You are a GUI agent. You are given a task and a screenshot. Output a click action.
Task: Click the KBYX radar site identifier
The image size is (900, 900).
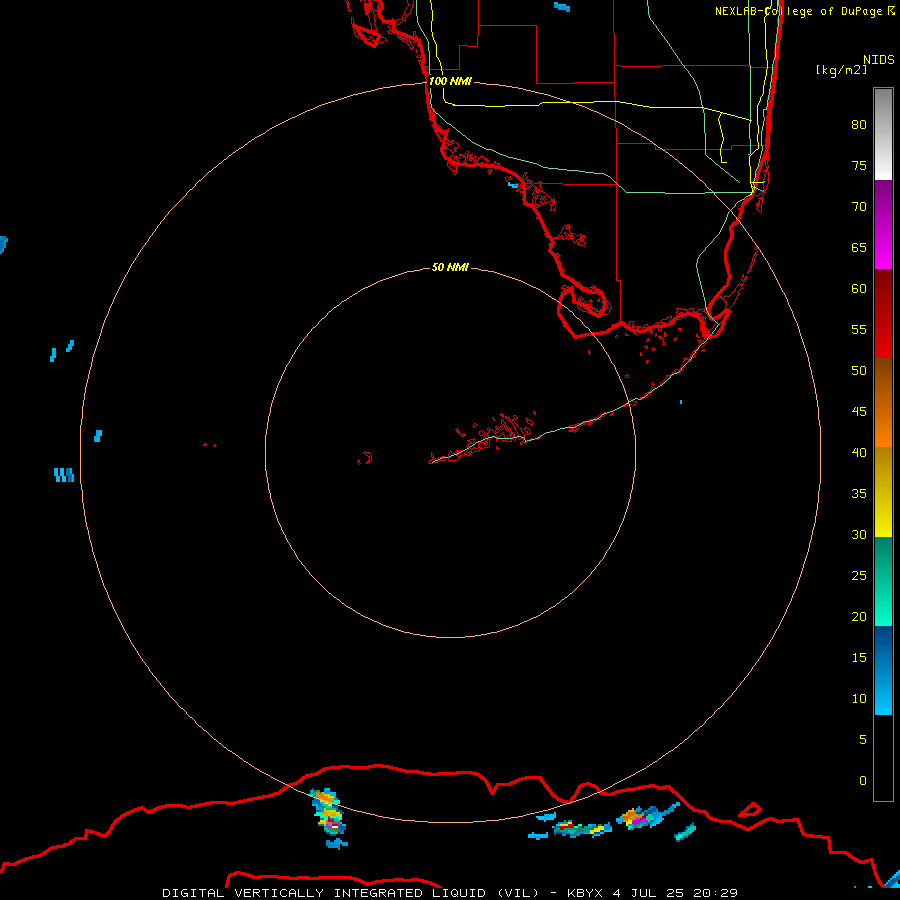tap(585, 893)
